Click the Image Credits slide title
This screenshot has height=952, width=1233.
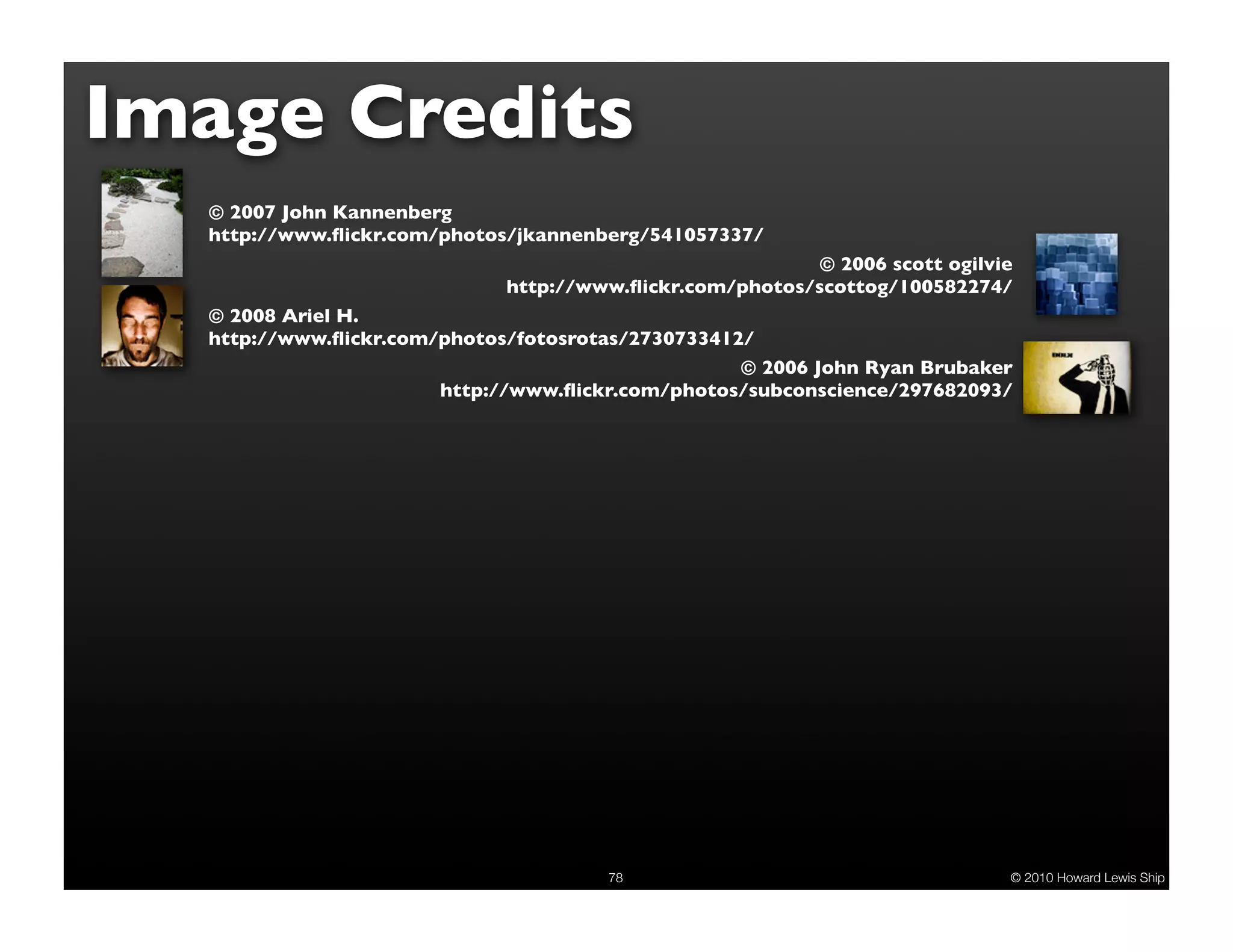click(x=359, y=113)
